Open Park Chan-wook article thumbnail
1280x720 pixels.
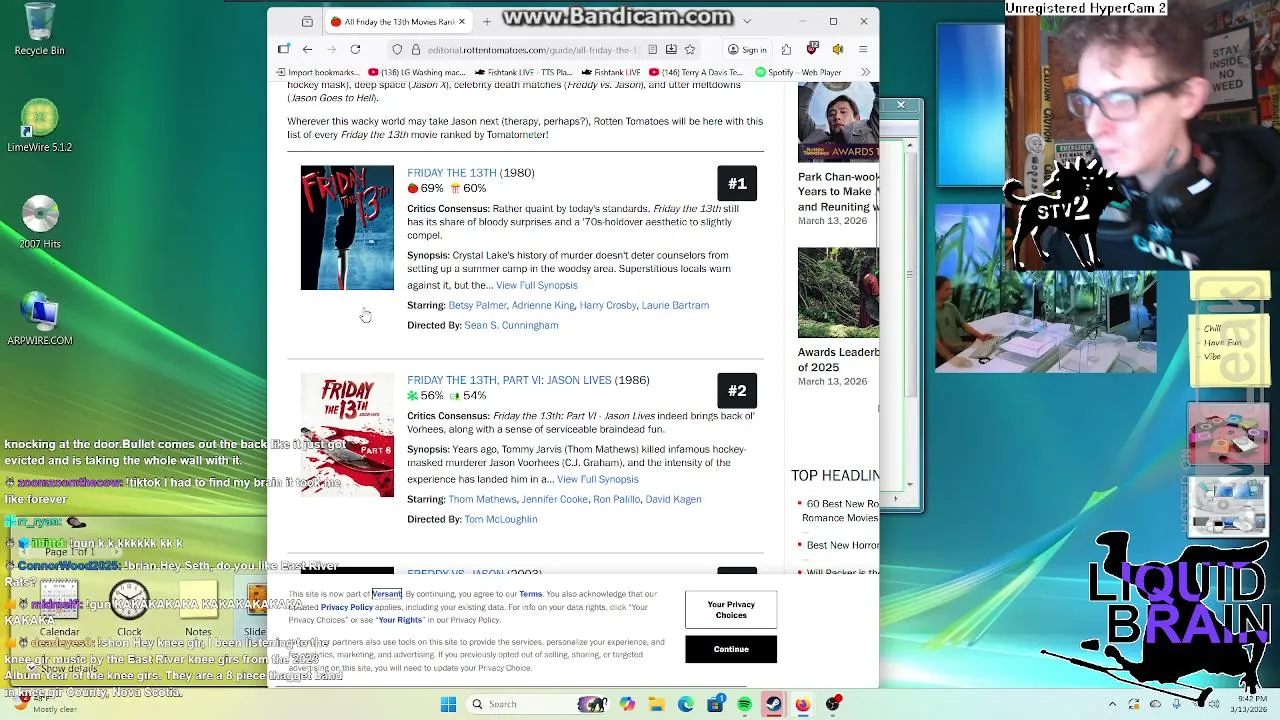pyautogui.click(x=838, y=123)
